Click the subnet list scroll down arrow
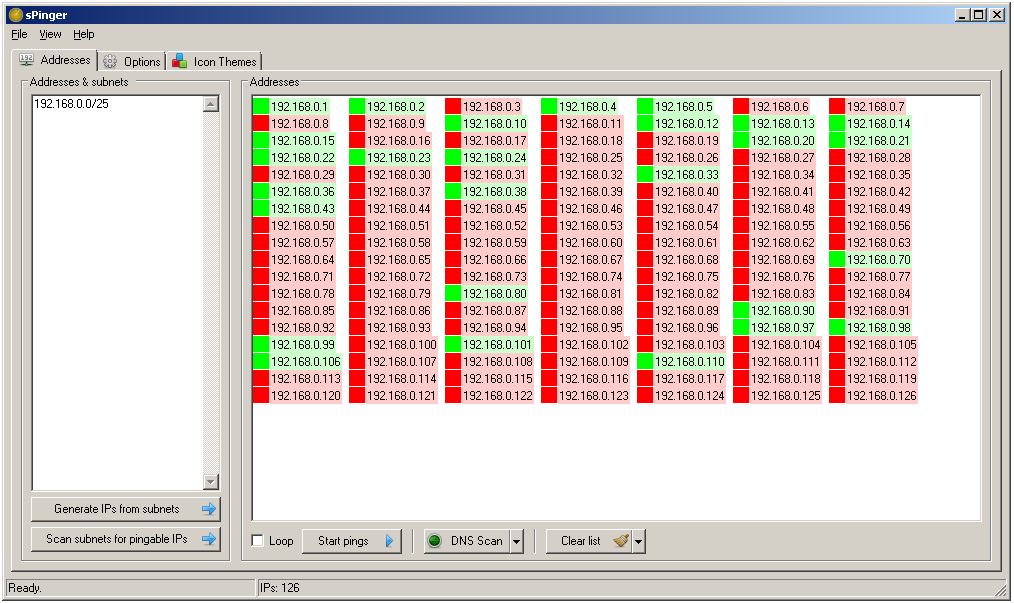Image resolution: width=1014 pixels, height=603 pixels. (211, 482)
